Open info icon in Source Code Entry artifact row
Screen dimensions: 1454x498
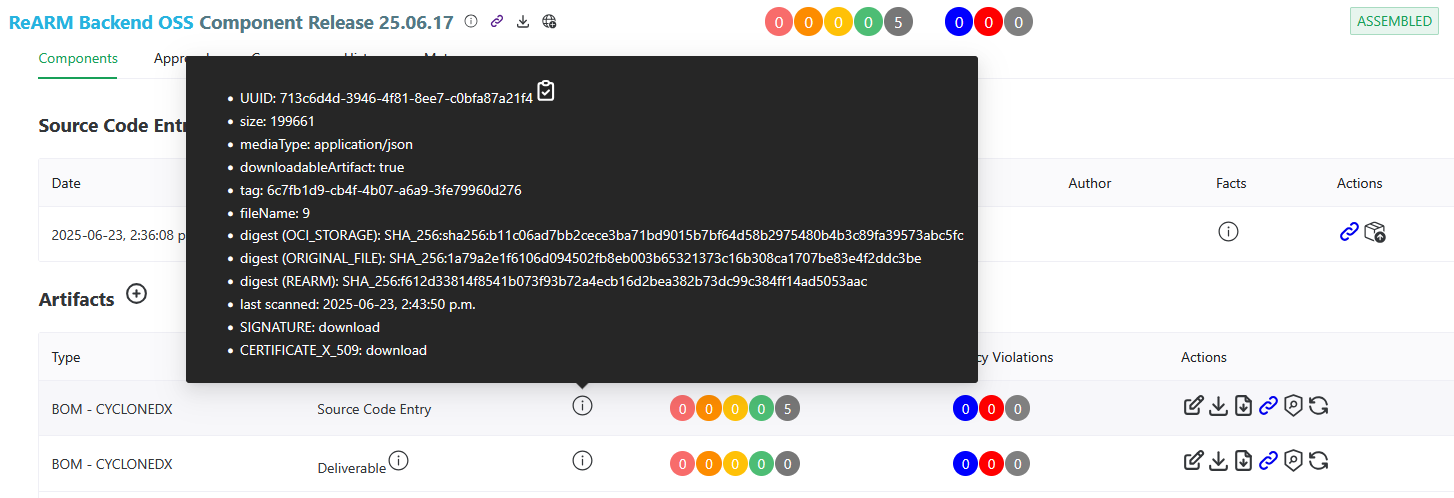click(582, 405)
